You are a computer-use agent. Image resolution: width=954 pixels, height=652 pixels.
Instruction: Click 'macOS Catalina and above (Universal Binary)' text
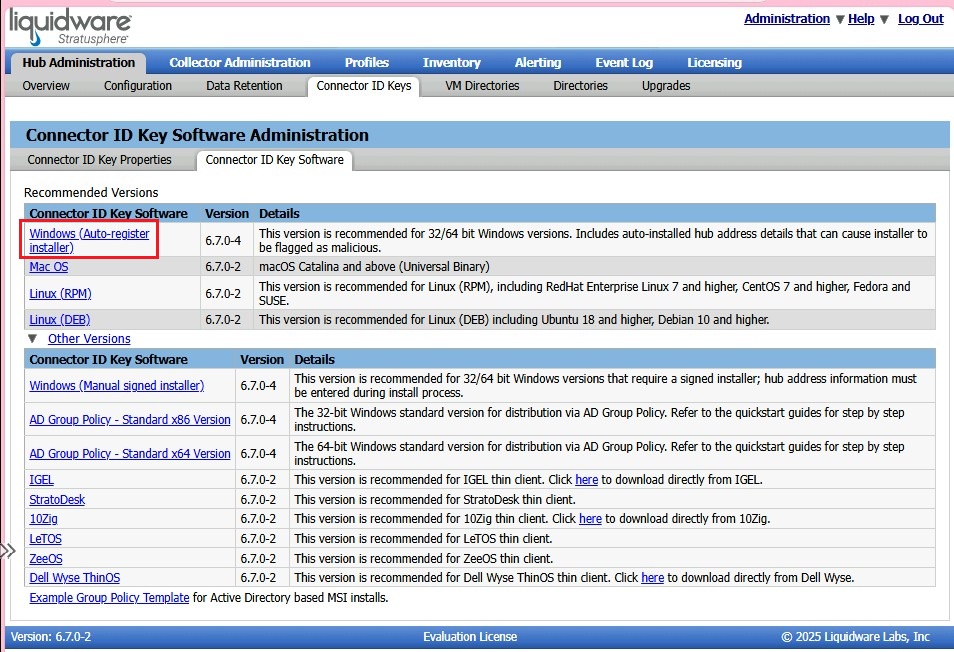[x=374, y=267]
